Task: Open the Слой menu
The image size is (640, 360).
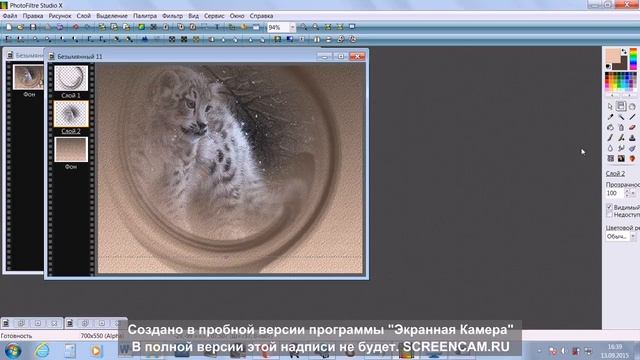Action: (84, 16)
